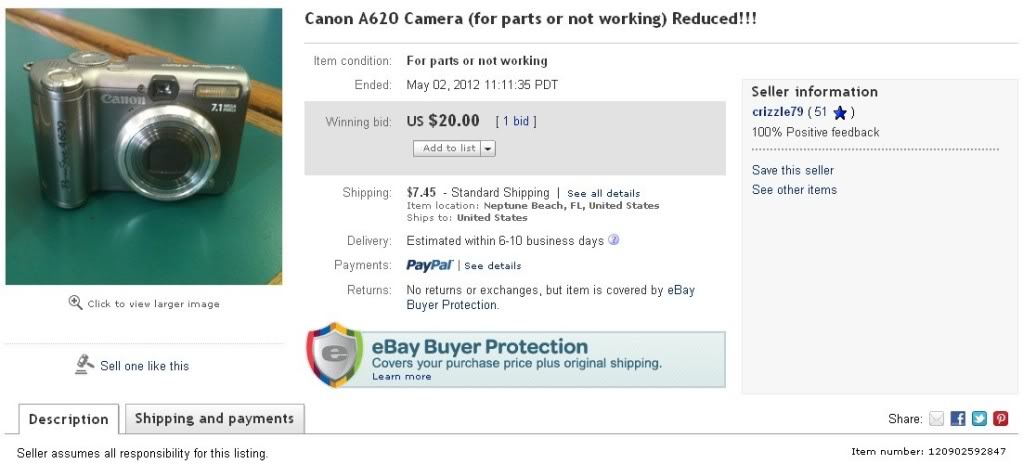Click the email share envelope icon

(x=937, y=419)
